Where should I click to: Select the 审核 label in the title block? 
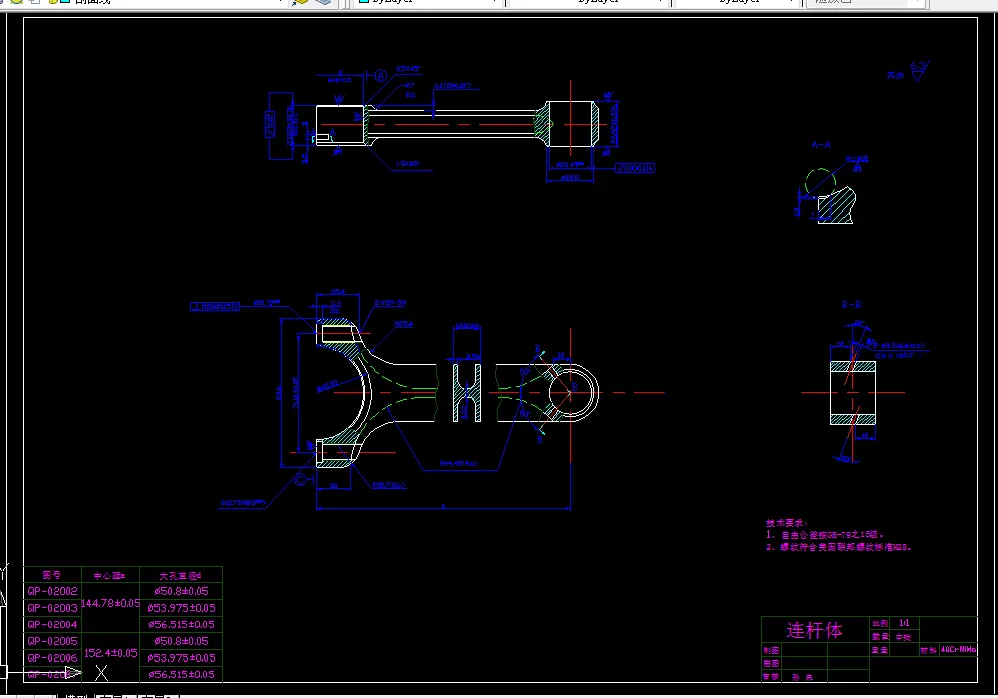coord(771,677)
